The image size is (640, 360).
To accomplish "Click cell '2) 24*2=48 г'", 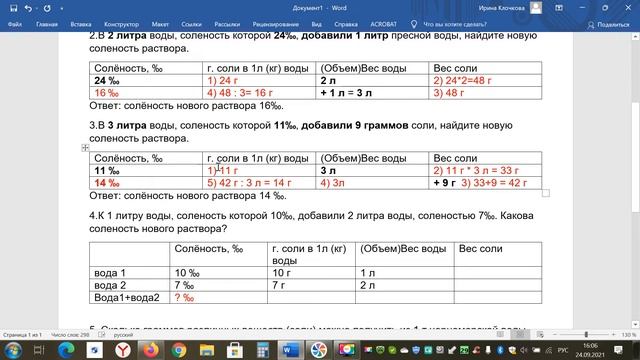I will [x=462, y=80].
